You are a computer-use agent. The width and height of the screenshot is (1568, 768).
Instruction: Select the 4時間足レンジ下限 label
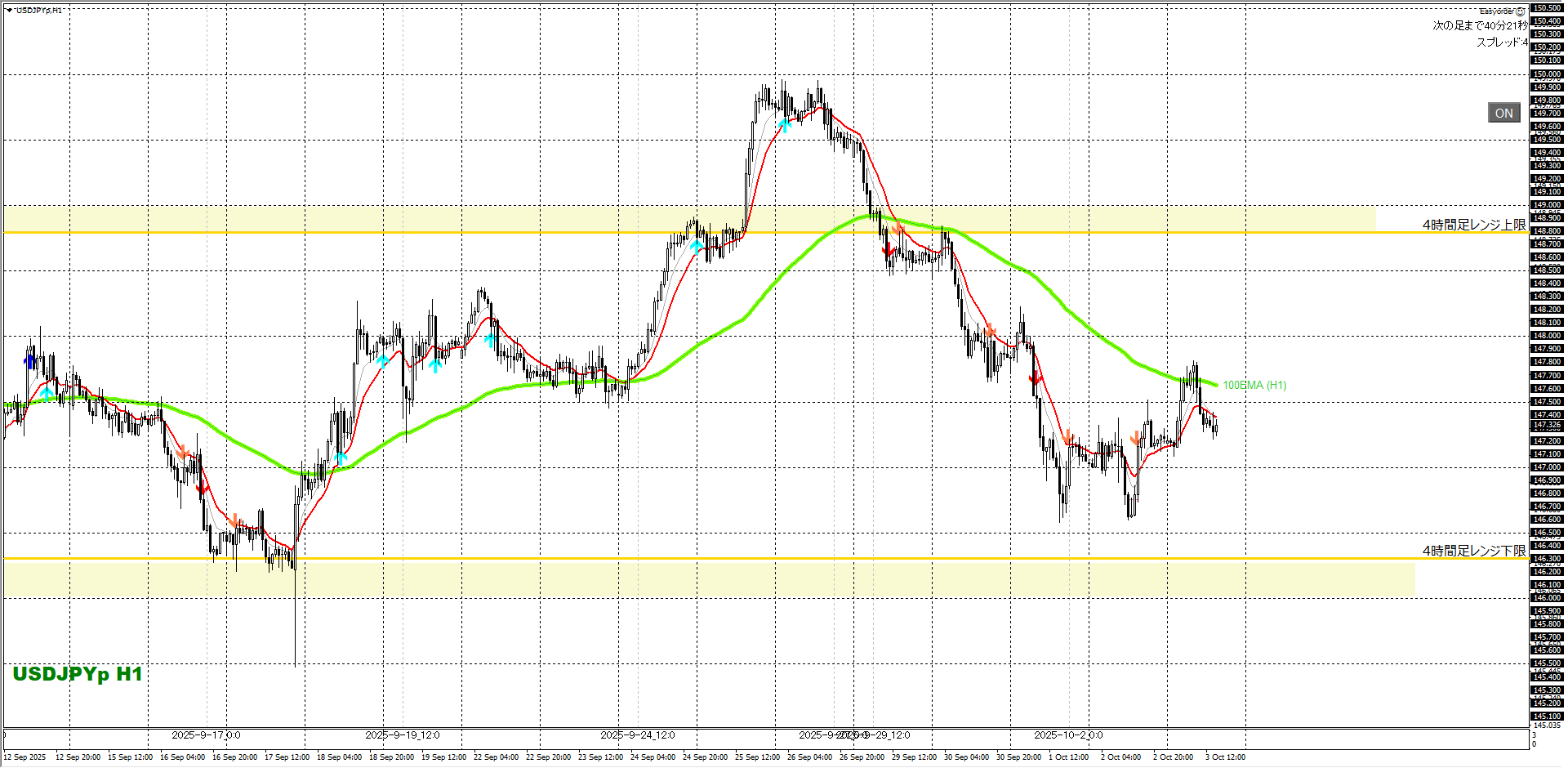[1473, 551]
